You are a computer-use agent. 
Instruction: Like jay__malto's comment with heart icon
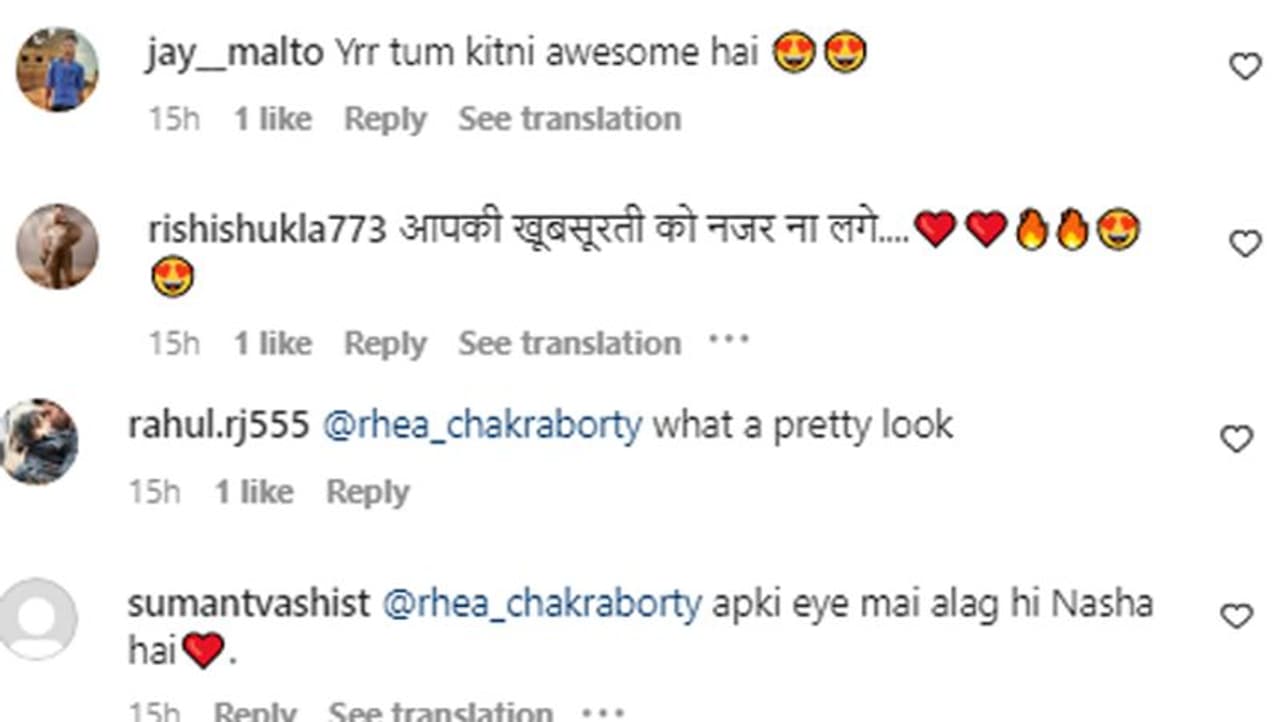click(x=1244, y=67)
